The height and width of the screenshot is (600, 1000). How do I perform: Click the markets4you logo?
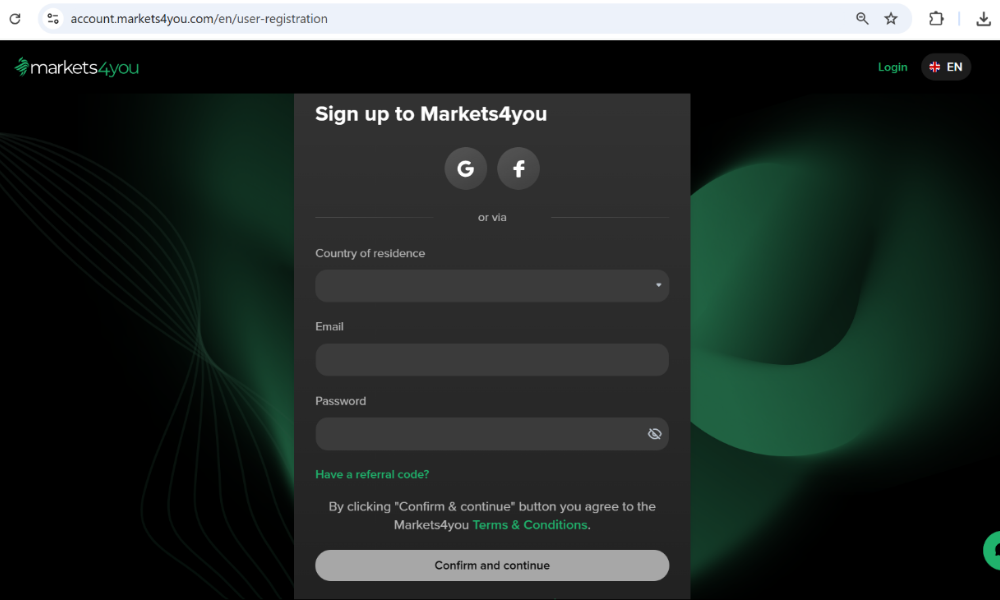pyautogui.click(x=77, y=67)
